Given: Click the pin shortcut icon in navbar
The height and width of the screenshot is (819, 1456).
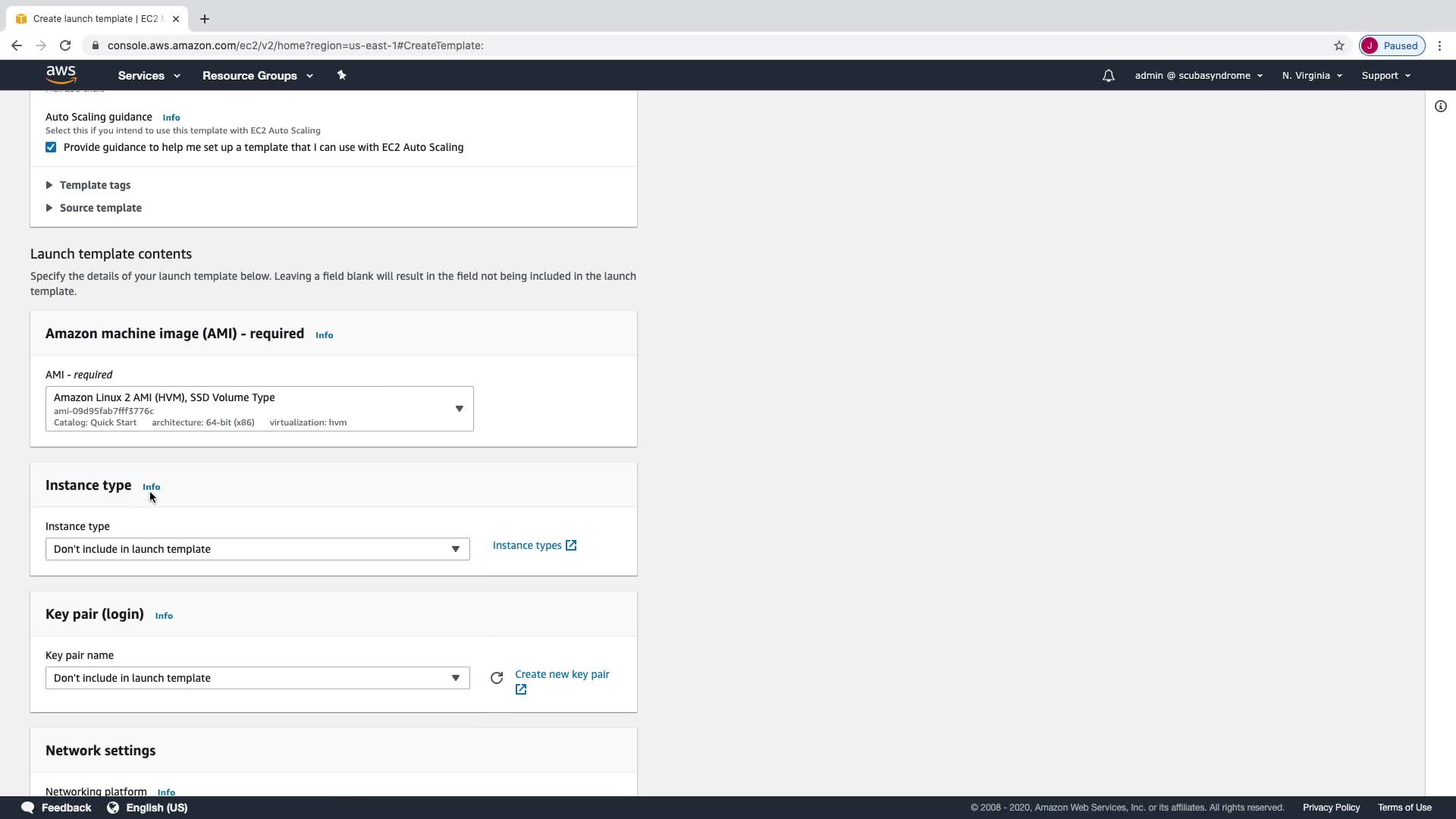Looking at the screenshot, I should tap(341, 75).
